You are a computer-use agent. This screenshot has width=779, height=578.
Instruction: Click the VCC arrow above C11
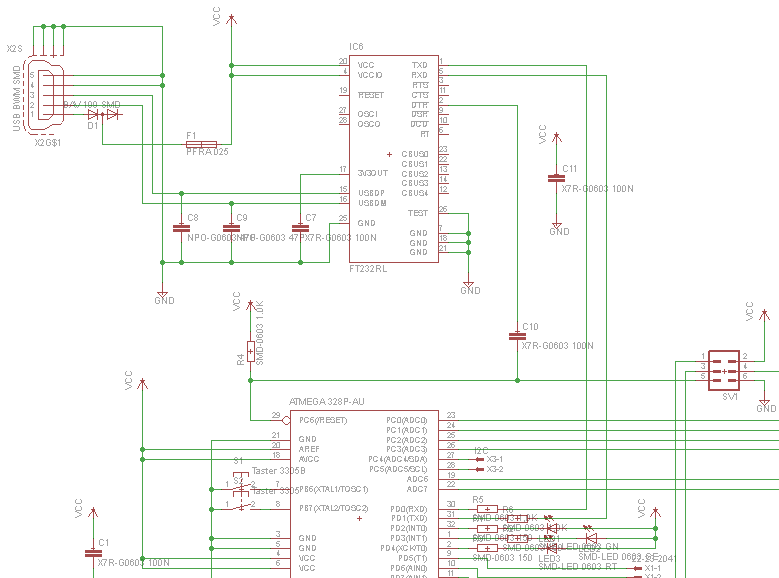click(557, 137)
